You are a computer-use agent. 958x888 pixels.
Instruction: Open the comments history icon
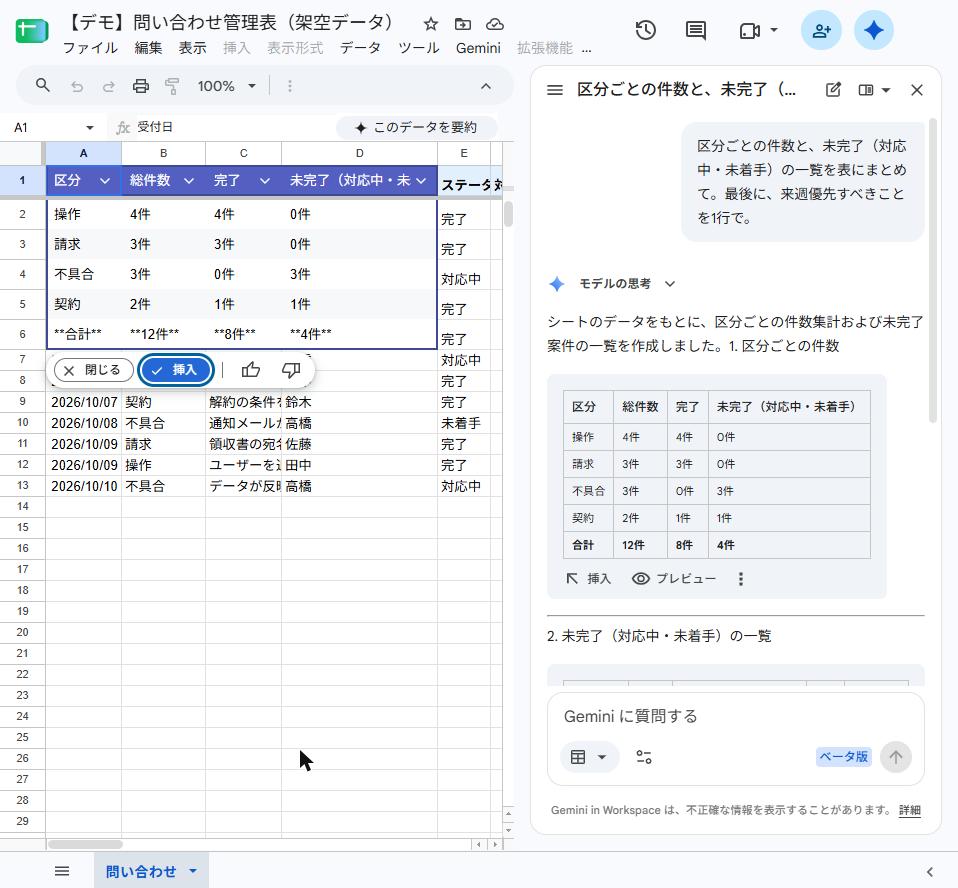696,30
